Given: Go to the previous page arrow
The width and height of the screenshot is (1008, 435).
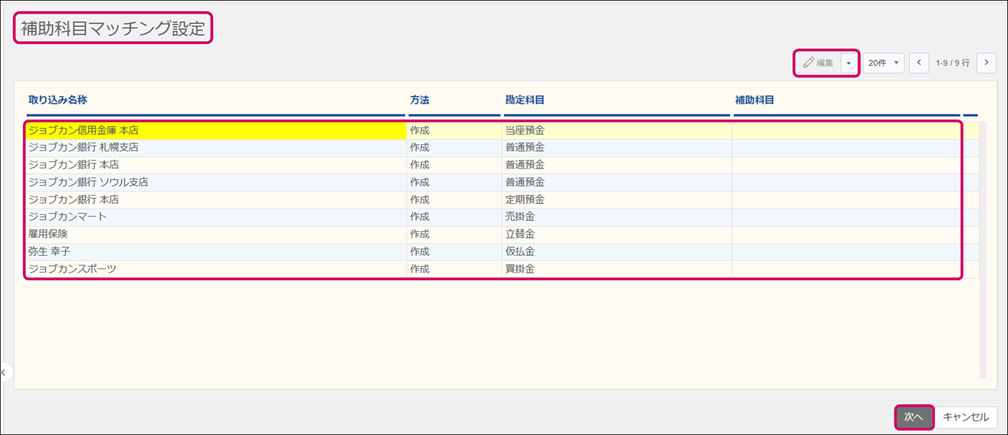Looking at the screenshot, I should click(920, 63).
